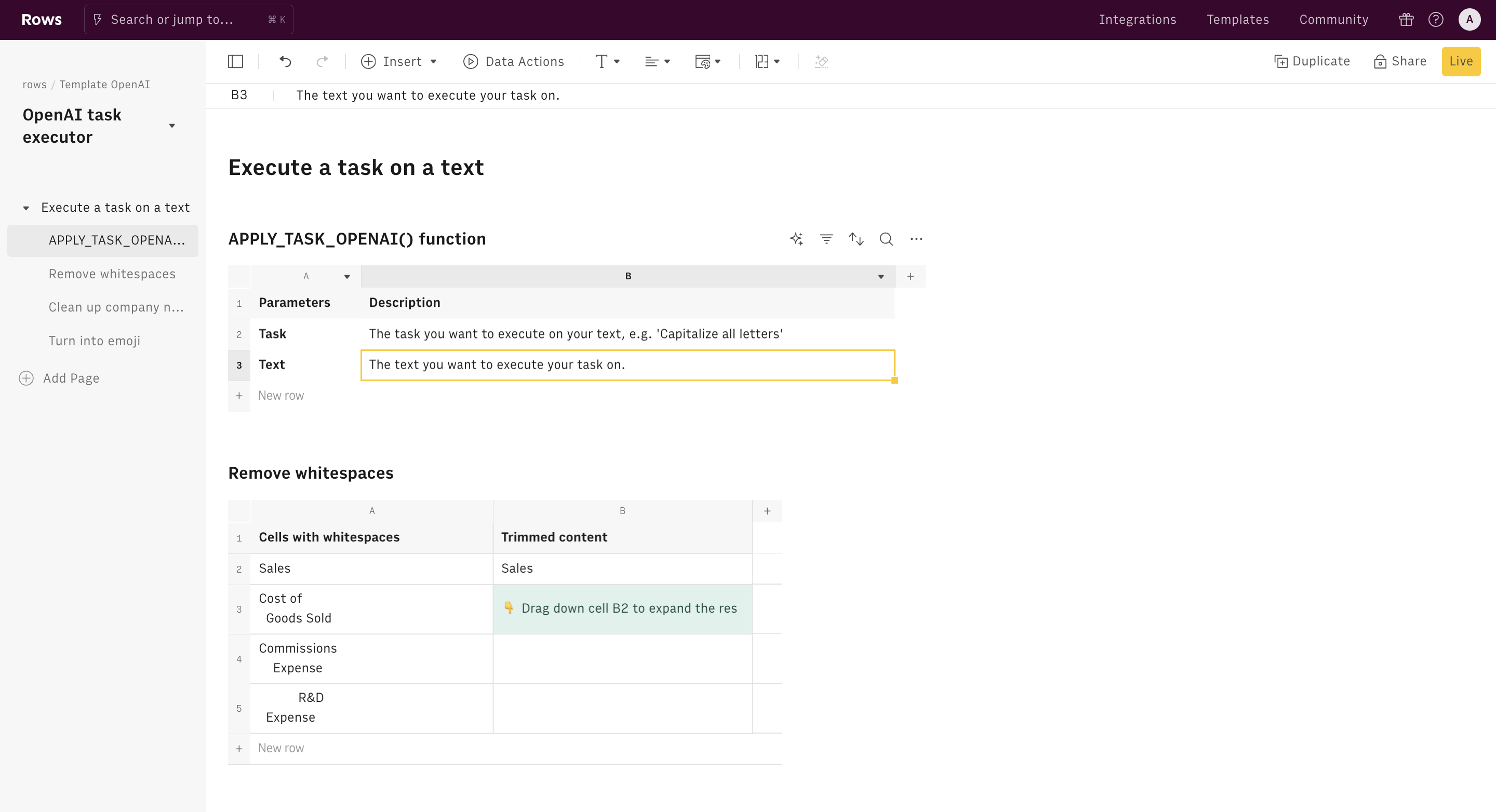
Task: Open the Templates menu item
Action: (x=1237, y=20)
